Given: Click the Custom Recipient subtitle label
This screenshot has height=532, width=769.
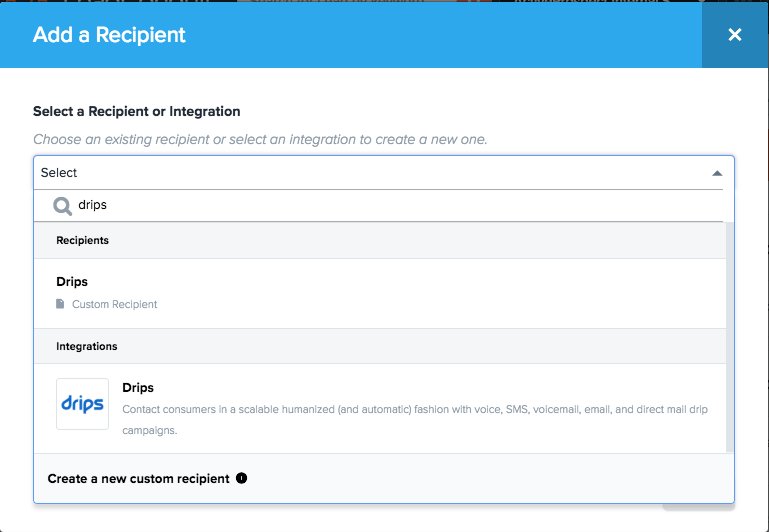Looking at the screenshot, I should pos(114,304).
